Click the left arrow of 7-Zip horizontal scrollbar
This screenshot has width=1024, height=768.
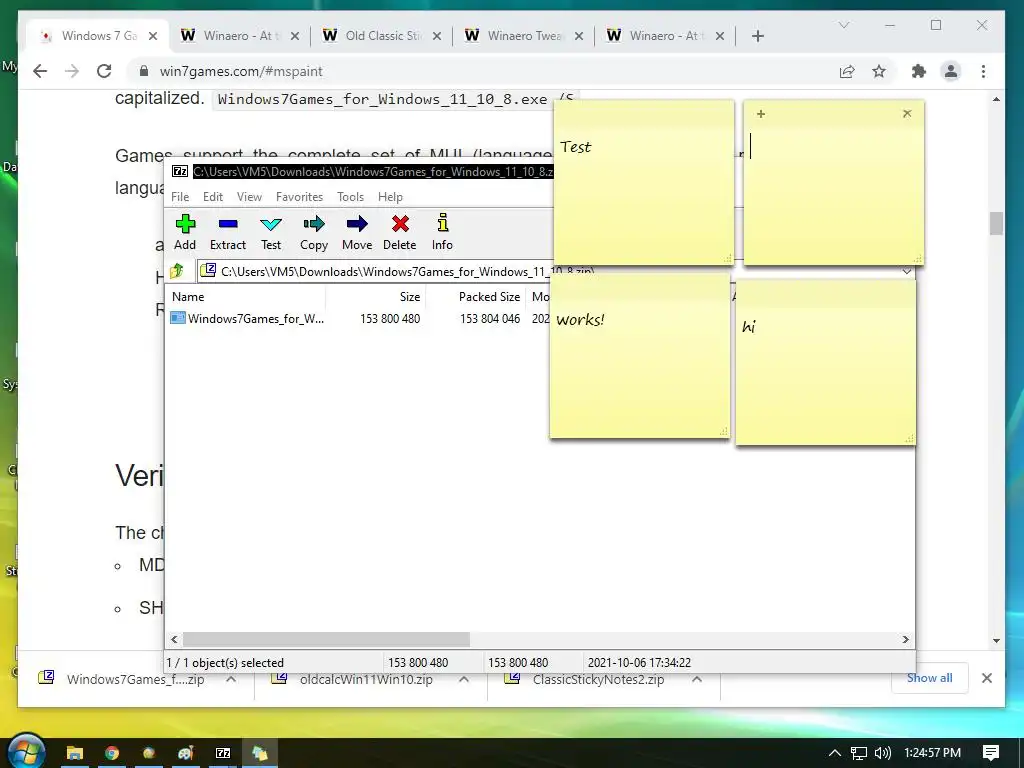pos(174,639)
